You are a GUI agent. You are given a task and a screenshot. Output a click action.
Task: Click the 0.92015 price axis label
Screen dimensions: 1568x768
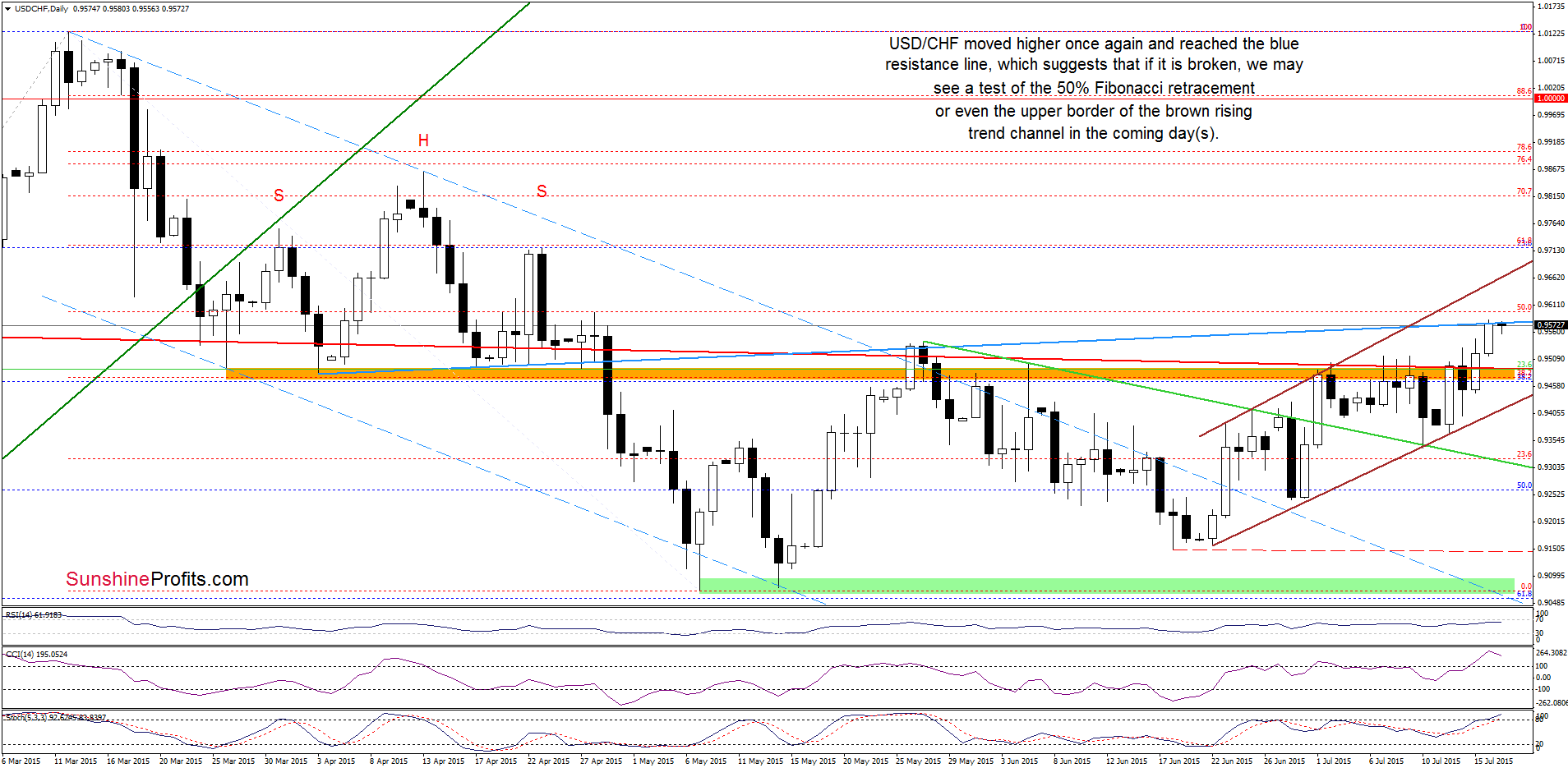click(x=1552, y=522)
